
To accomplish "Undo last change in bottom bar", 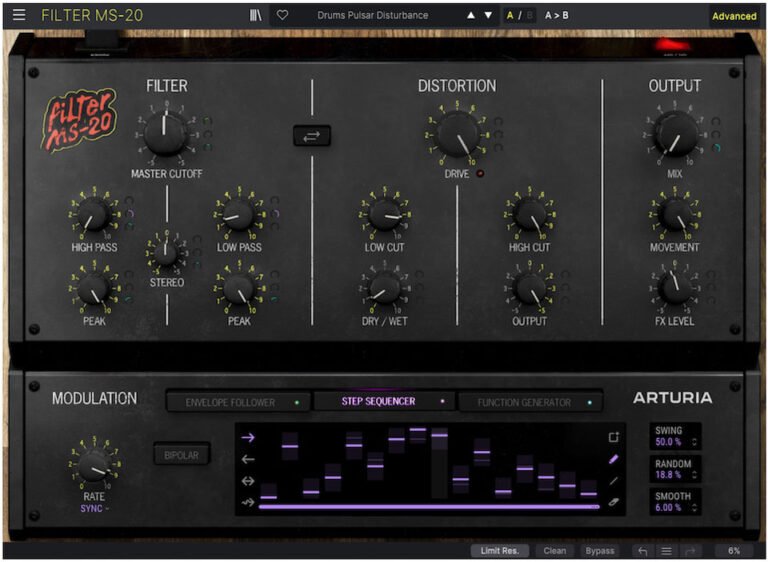I will [x=643, y=551].
